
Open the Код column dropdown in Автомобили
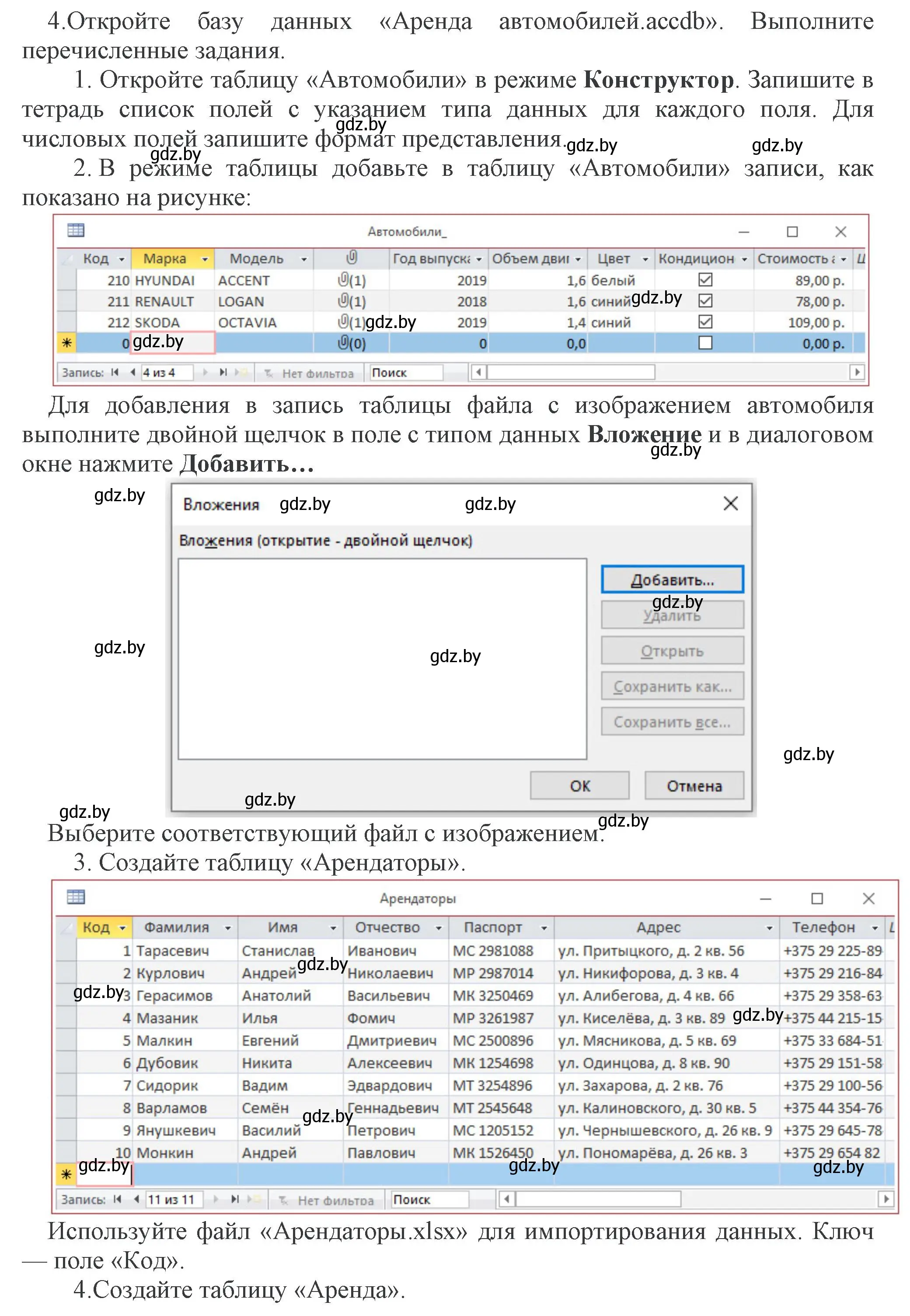122,259
